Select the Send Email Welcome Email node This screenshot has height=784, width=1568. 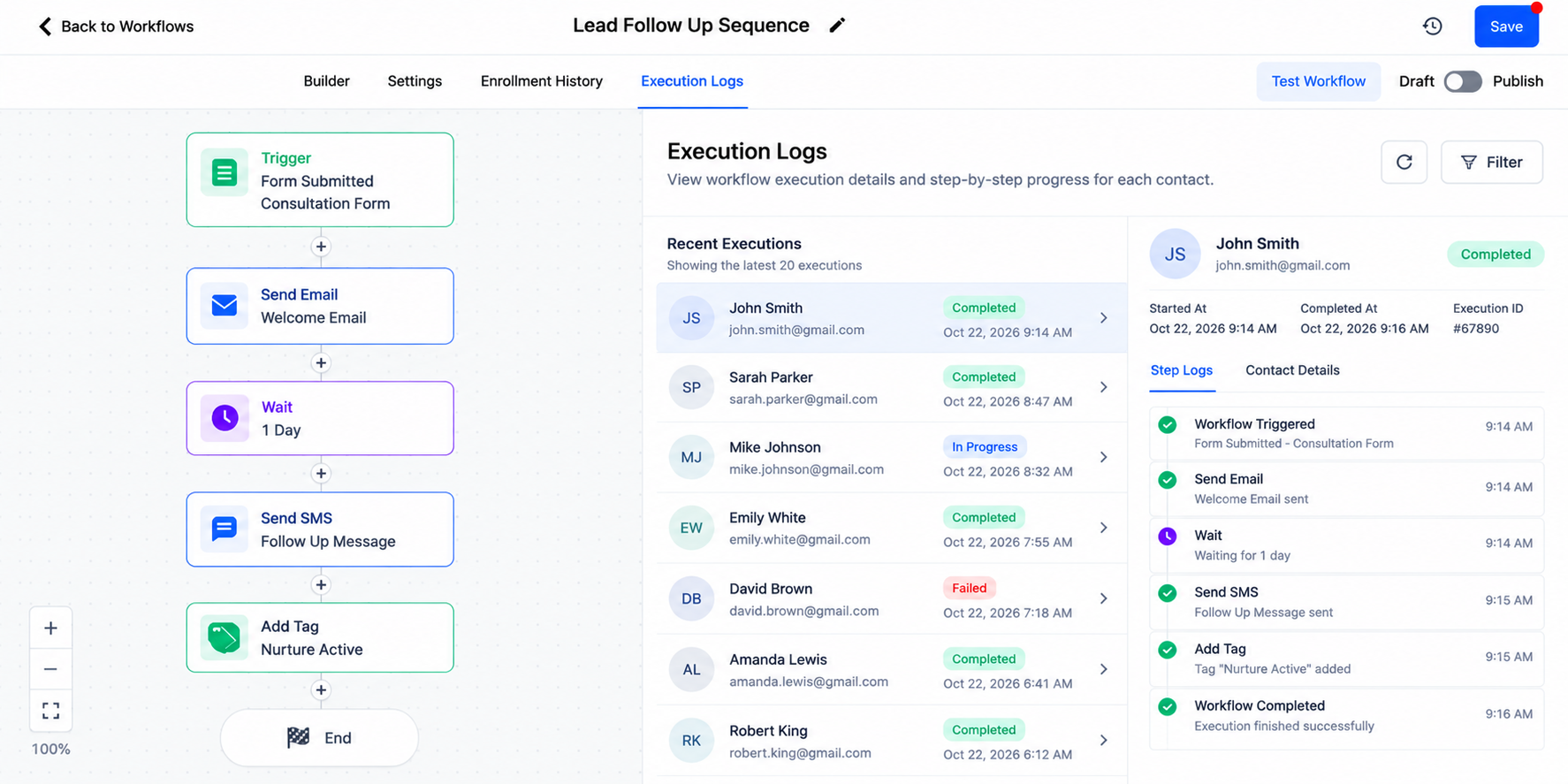pos(320,306)
